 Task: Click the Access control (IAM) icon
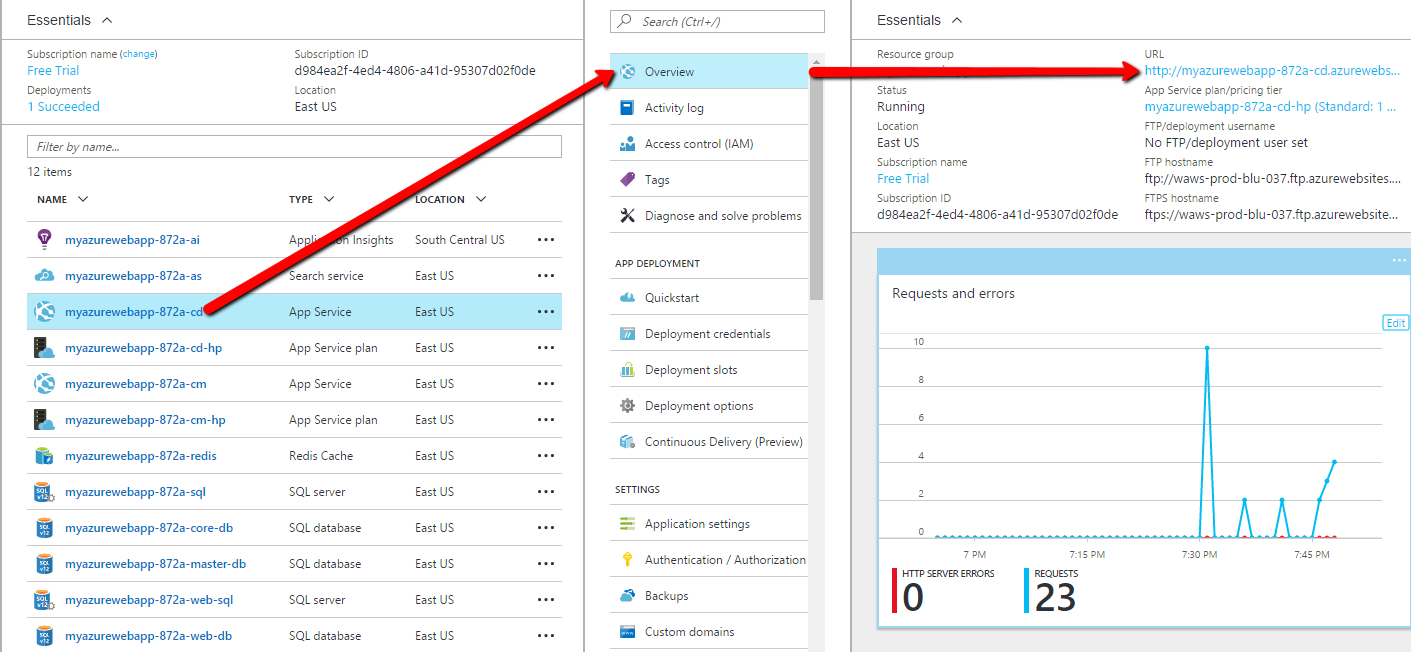click(x=628, y=144)
